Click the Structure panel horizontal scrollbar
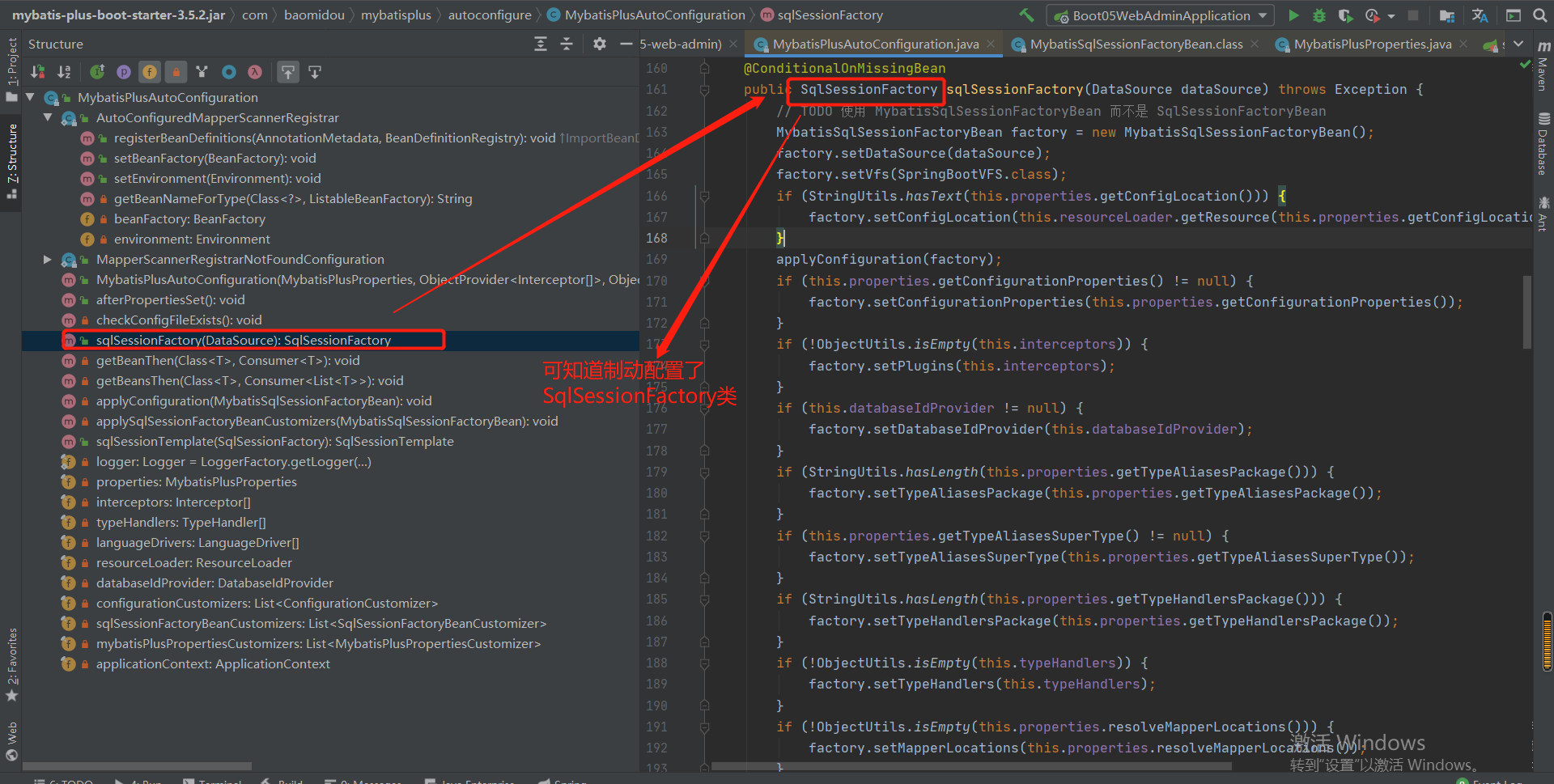1554x784 pixels. click(x=138, y=765)
